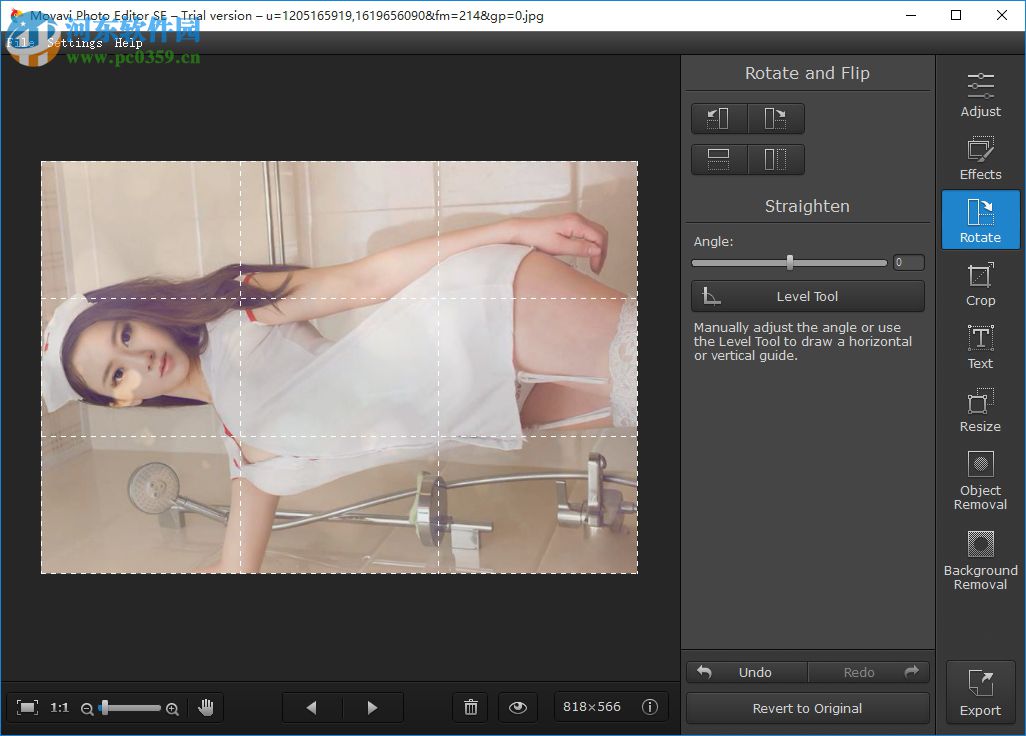This screenshot has width=1026, height=736.
Task: Select the Rotate tab in sidebar
Action: (x=980, y=220)
